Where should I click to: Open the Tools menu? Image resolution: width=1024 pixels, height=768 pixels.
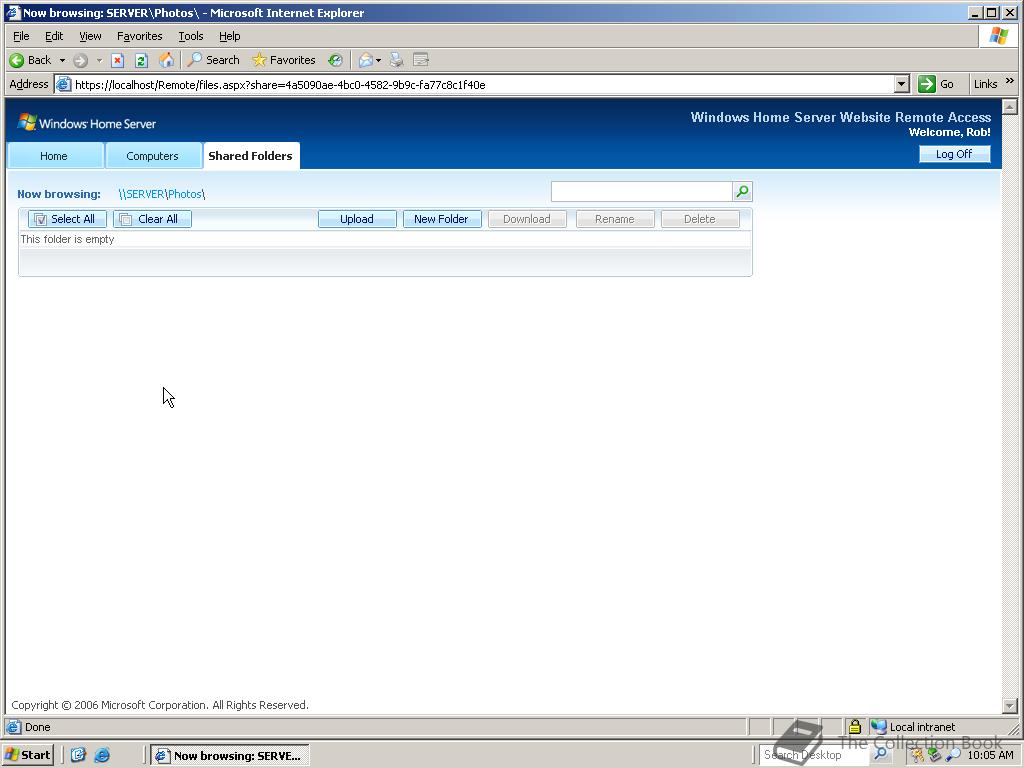pyautogui.click(x=191, y=36)
